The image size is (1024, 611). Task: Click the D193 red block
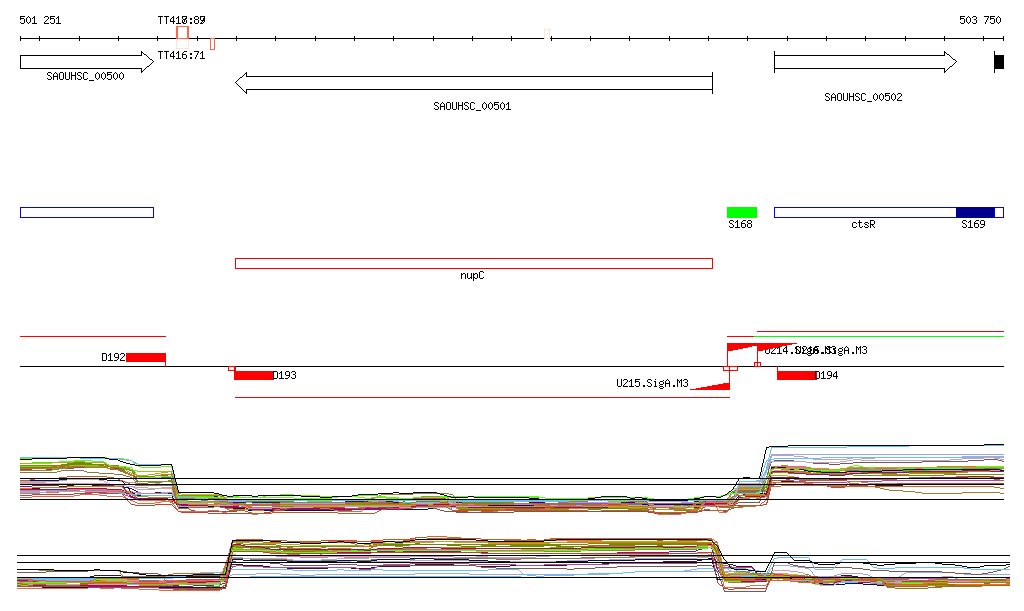click(x=253, y=375)
